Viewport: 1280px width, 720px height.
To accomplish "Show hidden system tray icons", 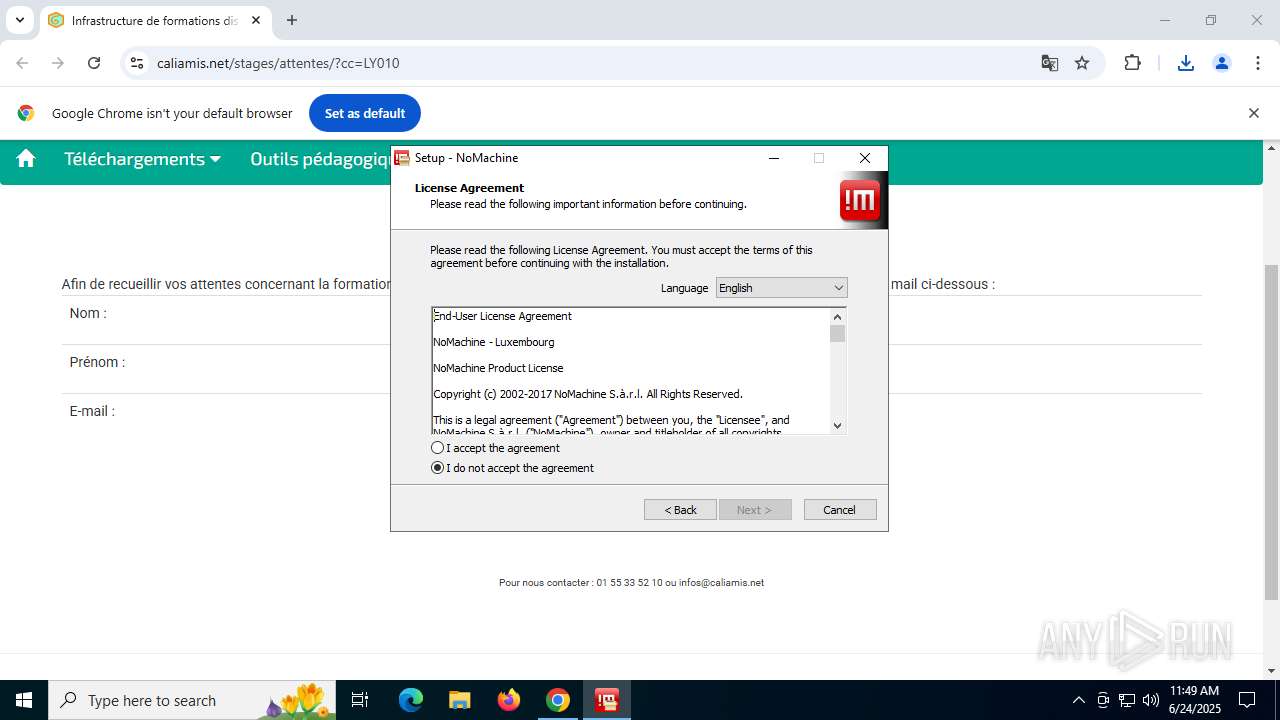I will [1078, 700].
